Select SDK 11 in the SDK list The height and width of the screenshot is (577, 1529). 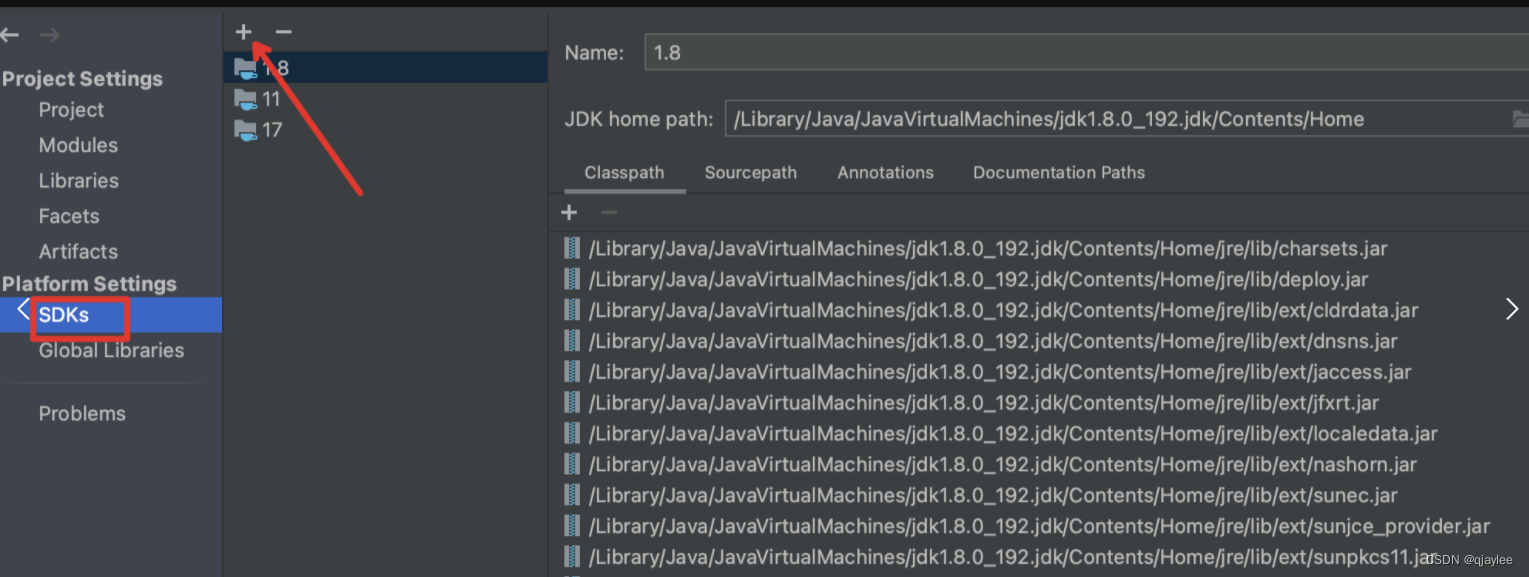(x=270, y=99)
